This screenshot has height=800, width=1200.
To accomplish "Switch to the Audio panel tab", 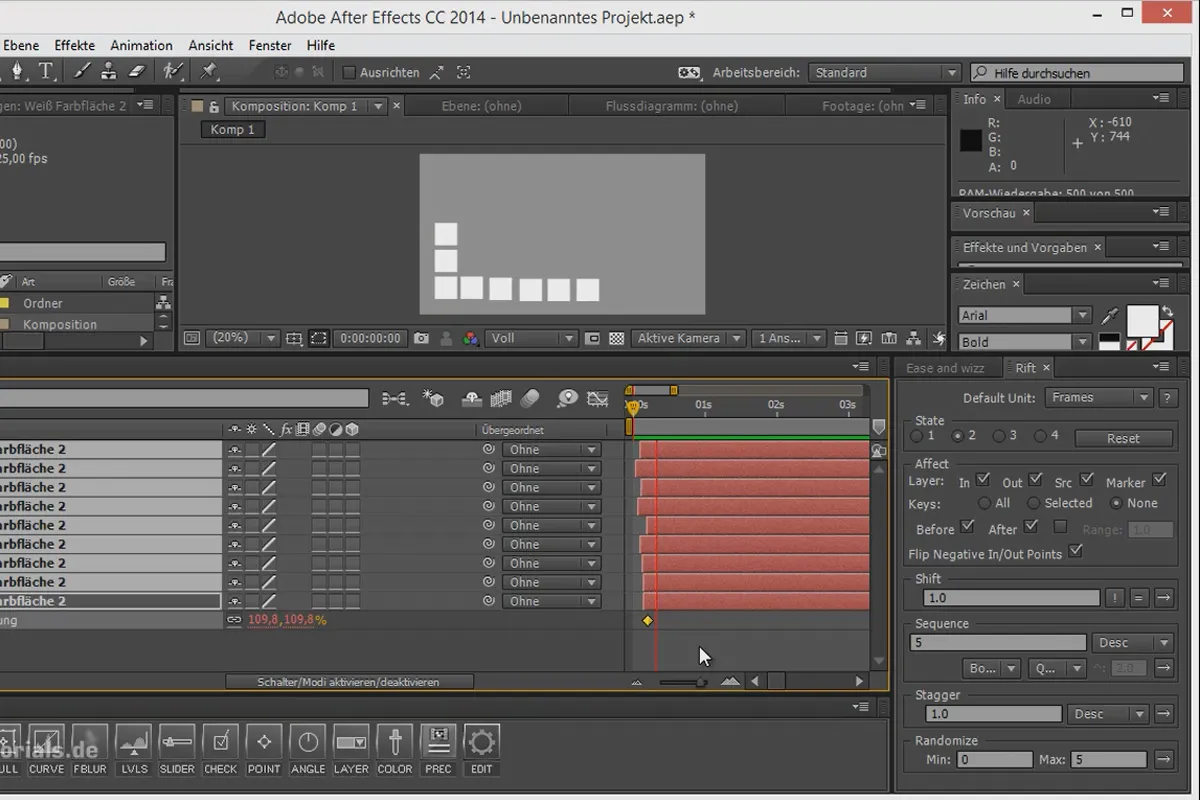I will [x=1034, y=99].
